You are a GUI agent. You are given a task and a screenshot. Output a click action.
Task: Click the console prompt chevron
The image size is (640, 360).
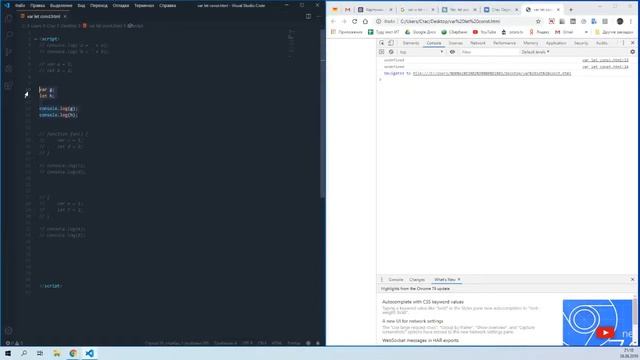(380, 80)
